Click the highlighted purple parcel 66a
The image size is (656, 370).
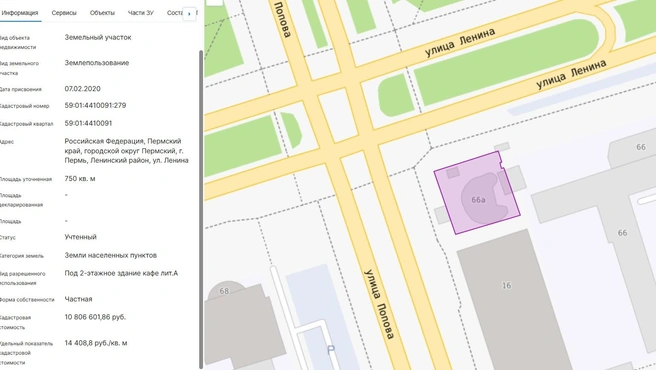(x=477, y=193)
